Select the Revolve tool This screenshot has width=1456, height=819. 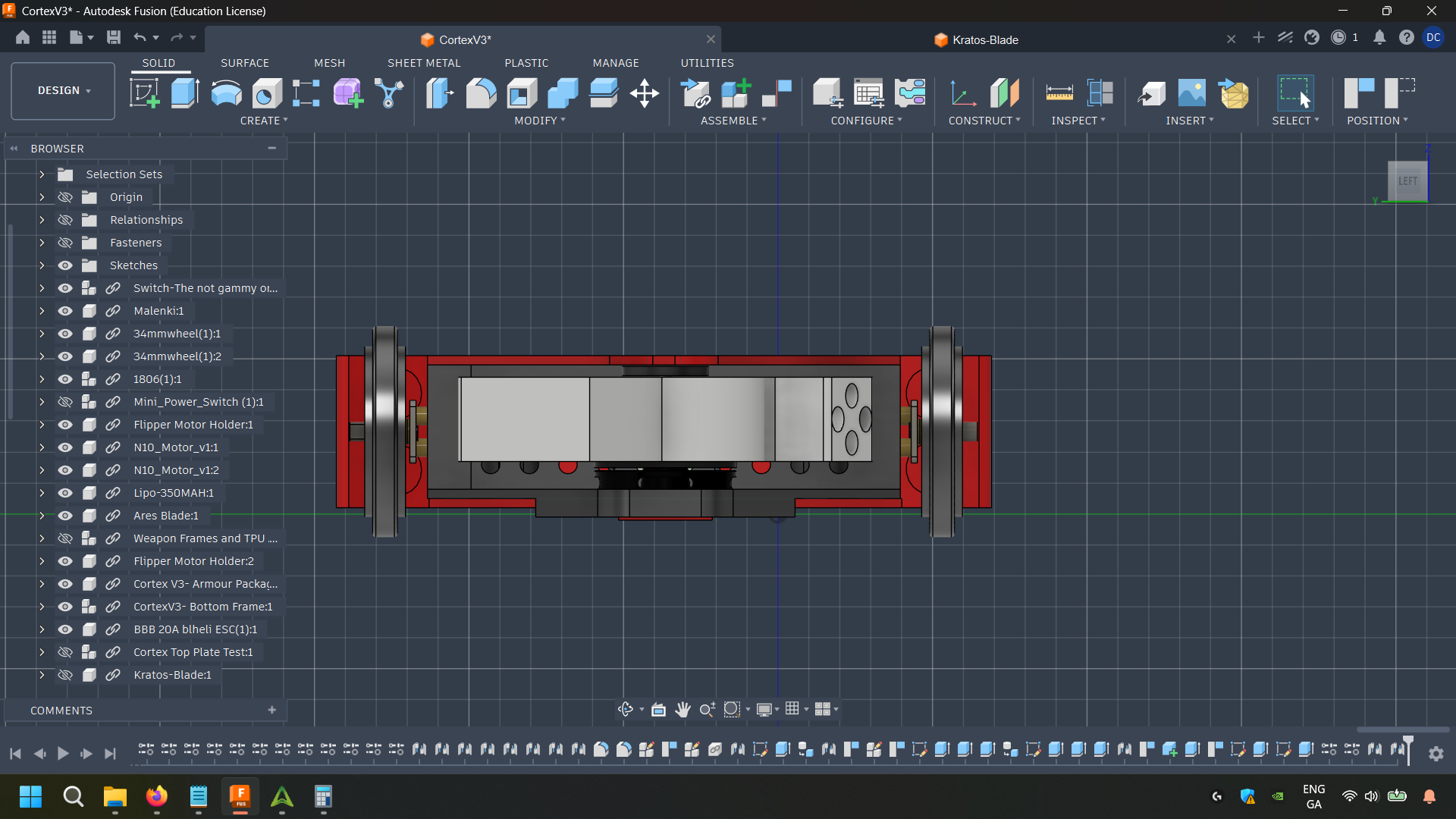pyautogui.click(x=226, y=93)
